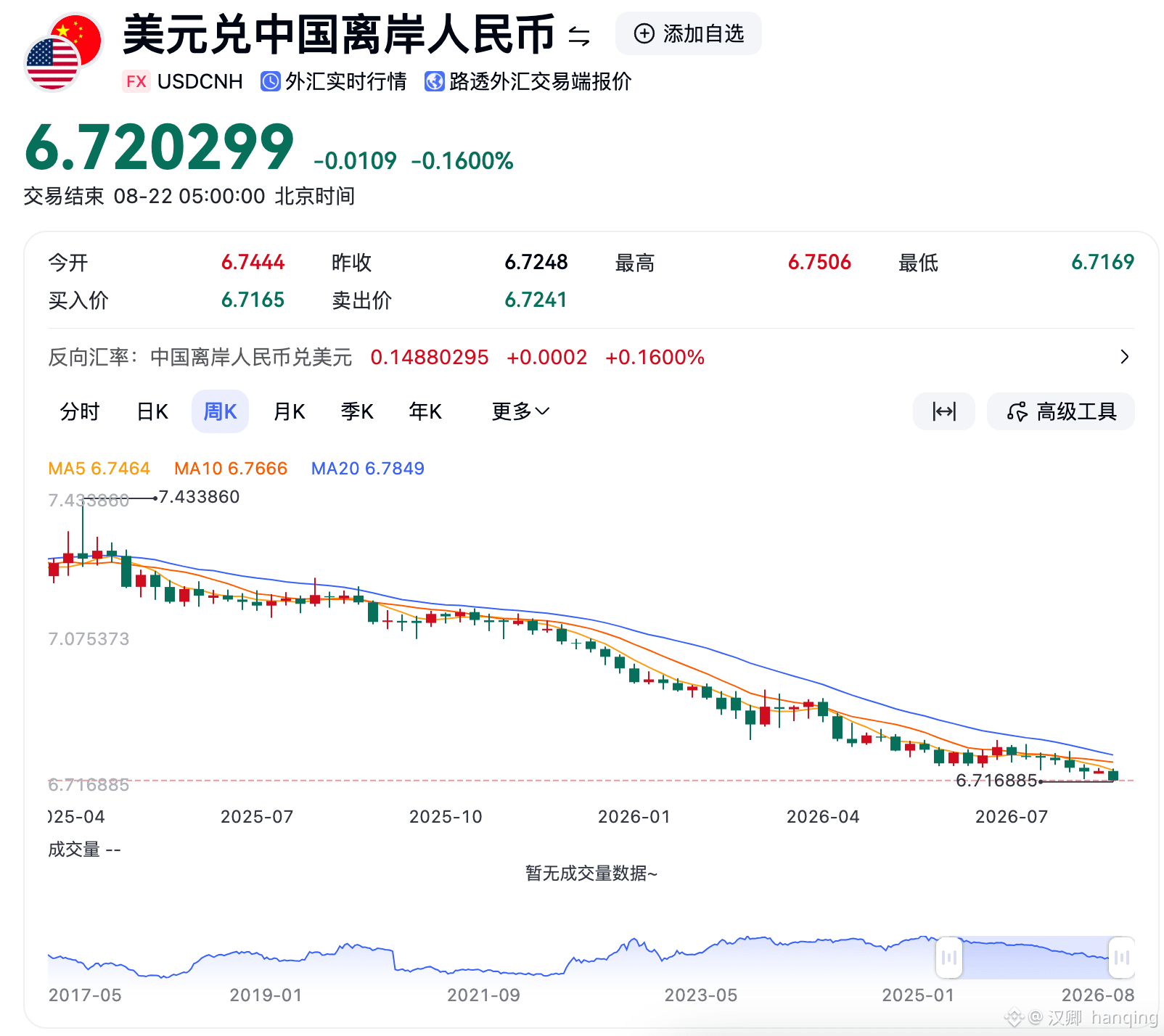The height and width of the screenshot is (1036, 1164).
Task: Click 今开 value 6.7444
Action: (x=253, y=262)
